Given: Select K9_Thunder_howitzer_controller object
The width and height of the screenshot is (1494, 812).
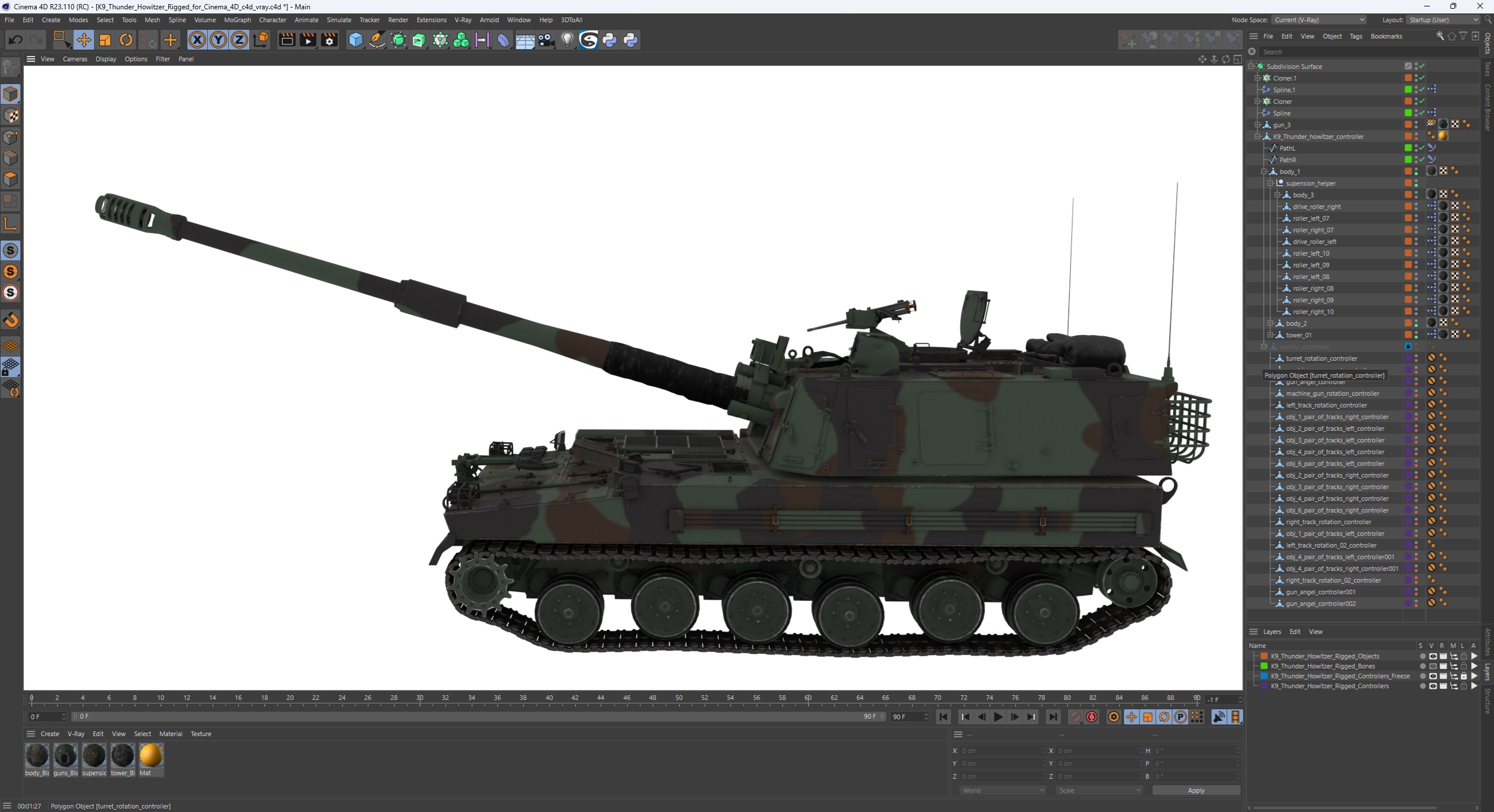Looking at the screenshot, I should pos(1318,137).
